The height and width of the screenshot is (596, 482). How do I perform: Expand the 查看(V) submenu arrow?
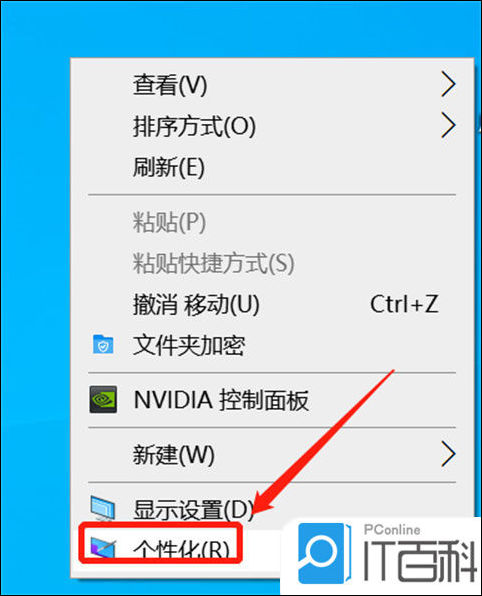(448, 84)
